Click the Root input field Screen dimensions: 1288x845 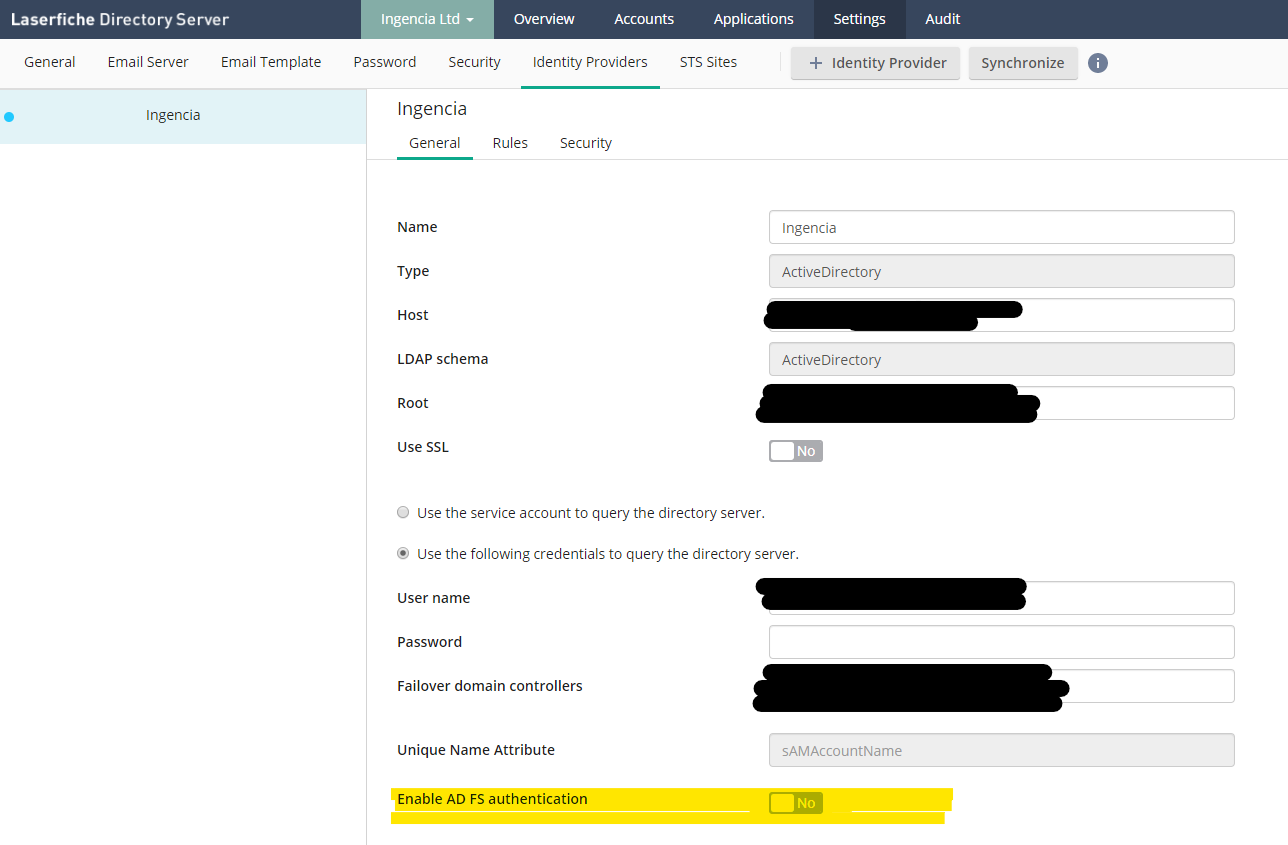(x=1001, y=403)
